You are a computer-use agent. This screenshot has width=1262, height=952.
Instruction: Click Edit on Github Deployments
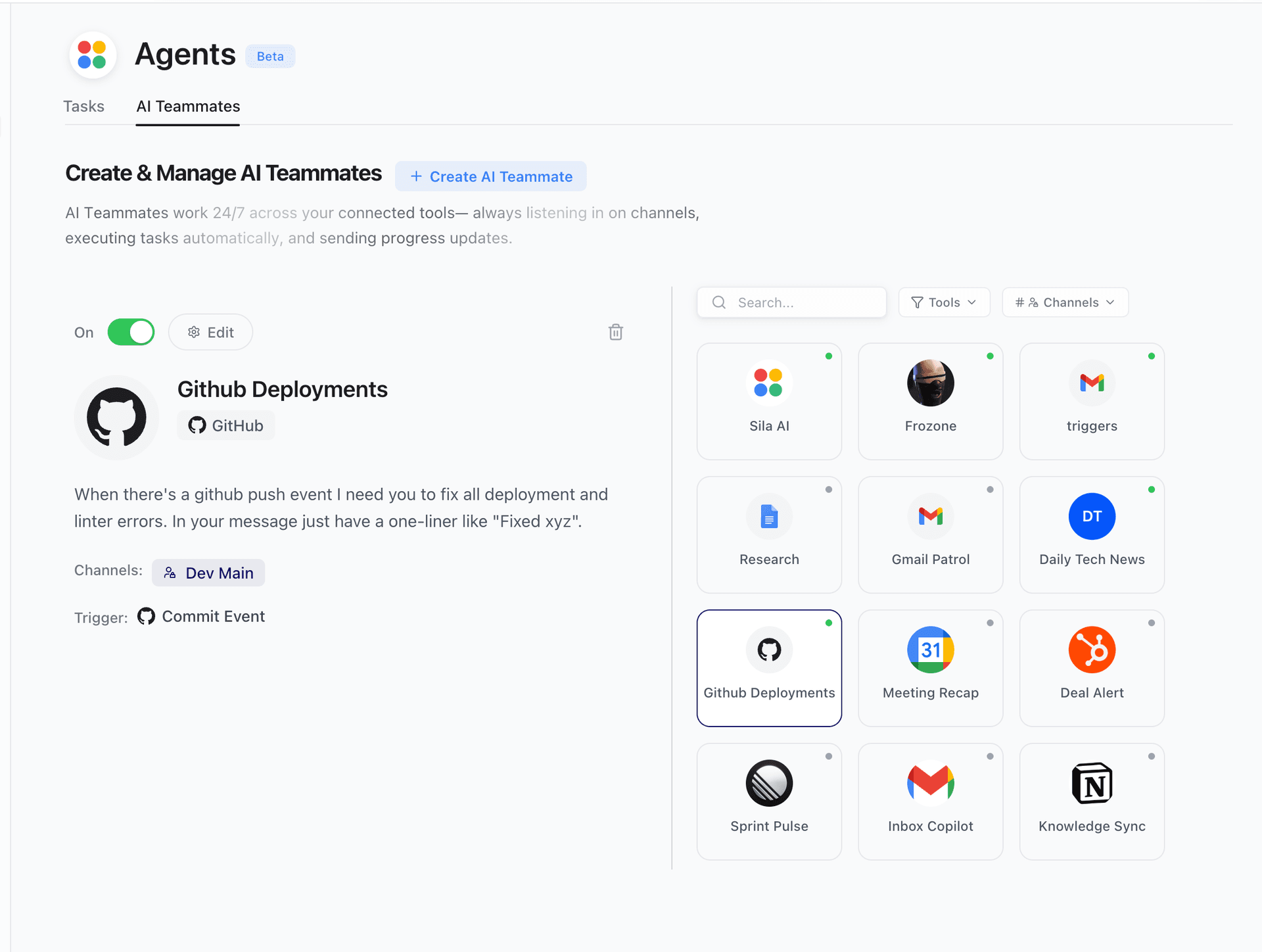click(x=210, y=332)
